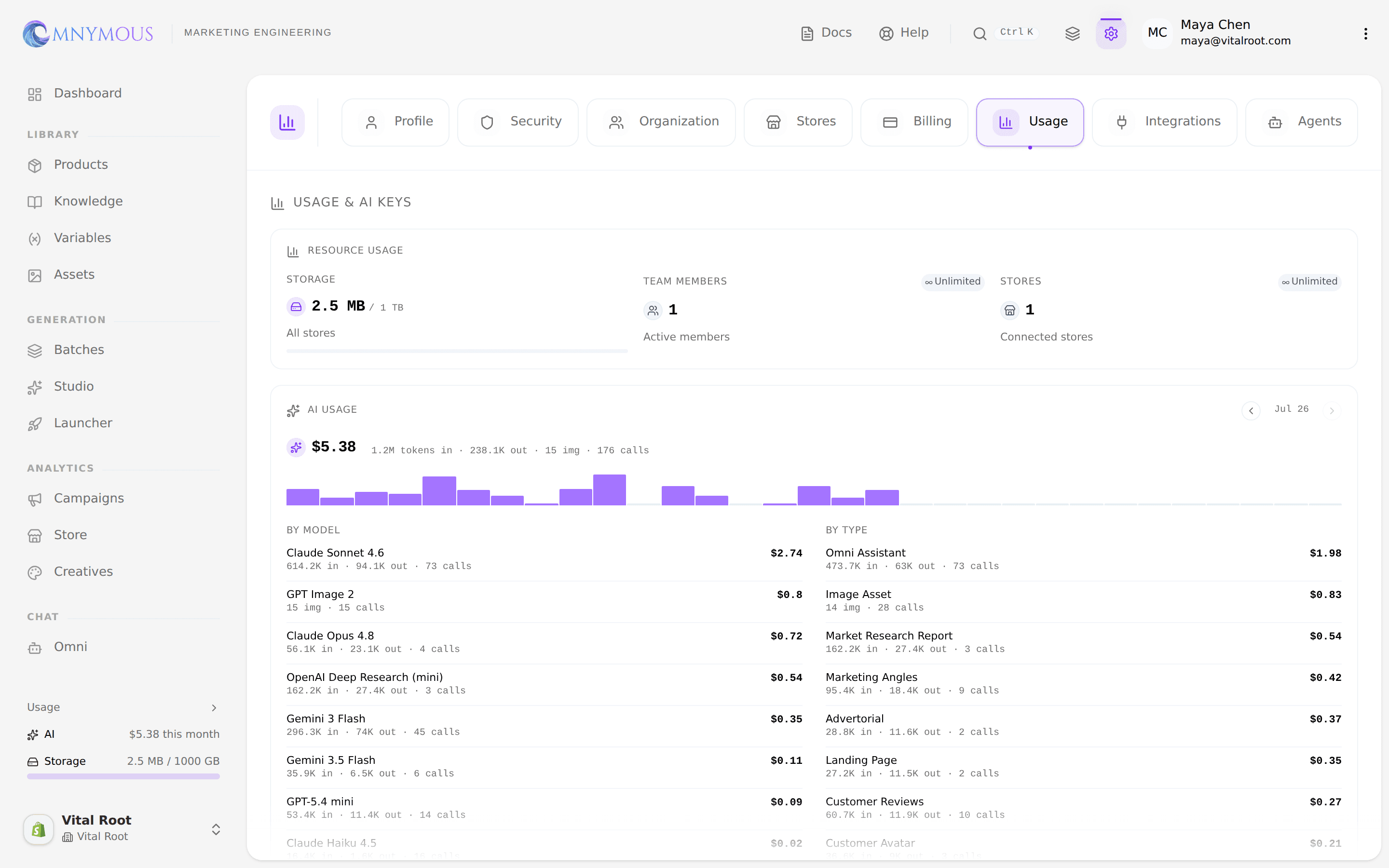Click the Creatives palette icon
This screenshot has width=1389, height=868.
click(x=35, y=572)
